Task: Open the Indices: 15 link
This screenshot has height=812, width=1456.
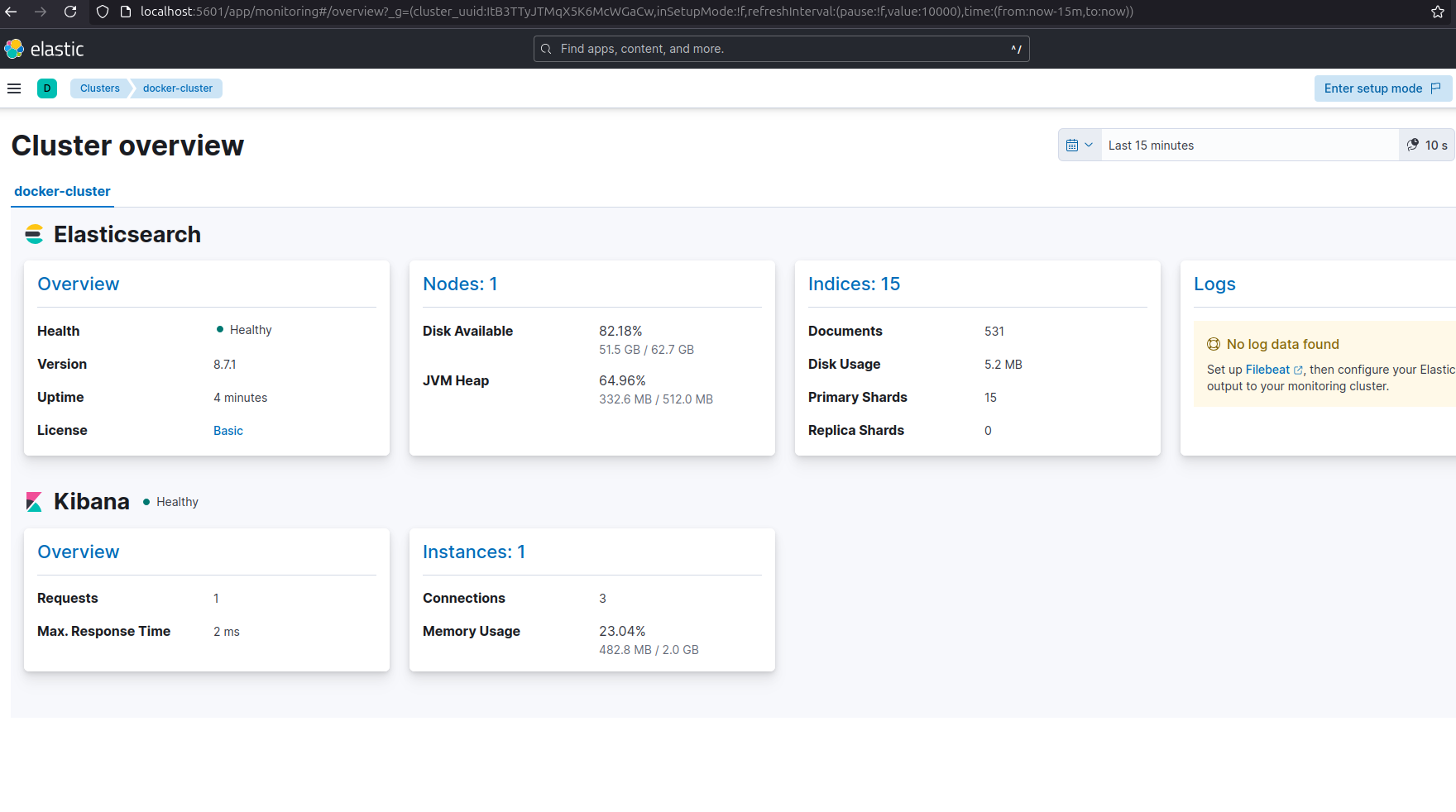Action: click(854, 284)
